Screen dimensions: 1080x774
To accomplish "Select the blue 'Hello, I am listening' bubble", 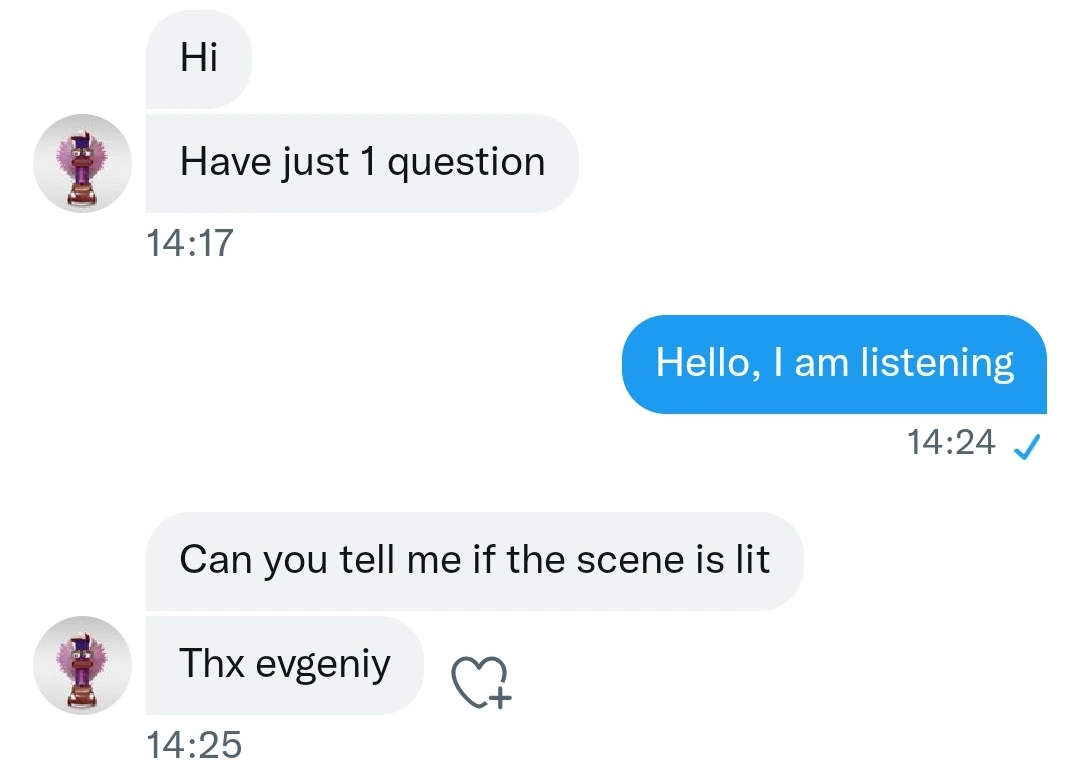I will [x=834, y=364].
